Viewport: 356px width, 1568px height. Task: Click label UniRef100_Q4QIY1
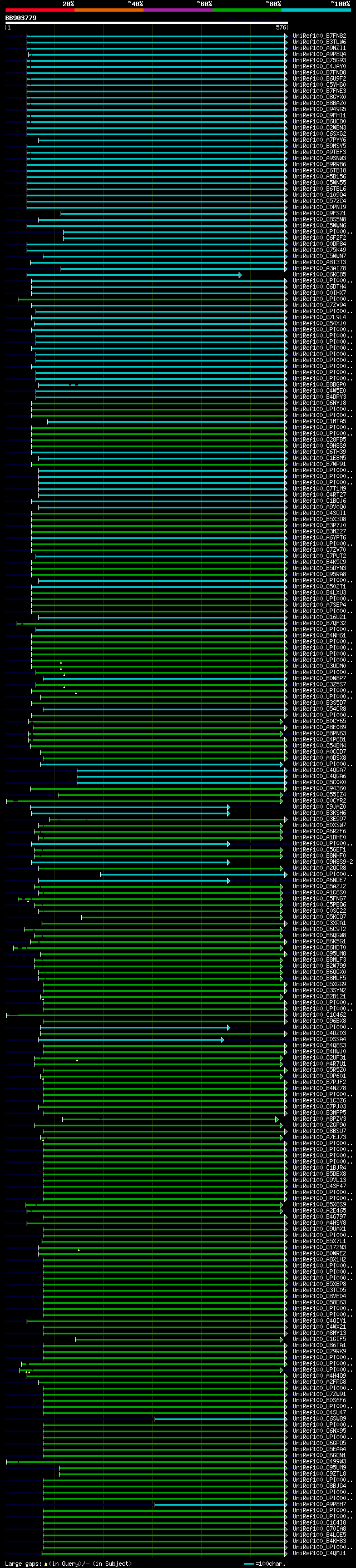(x=319, y=1321)
